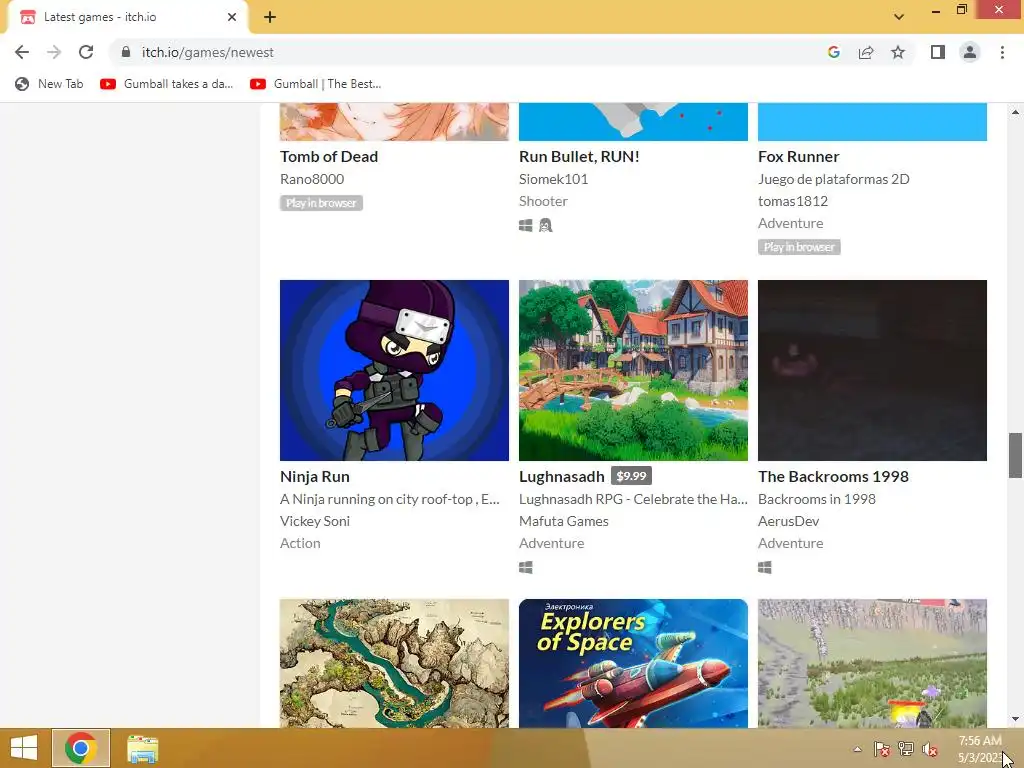Open File Explorer from the taskbar
This screenshot has width=1024, height=768.
tap(142, 749)
